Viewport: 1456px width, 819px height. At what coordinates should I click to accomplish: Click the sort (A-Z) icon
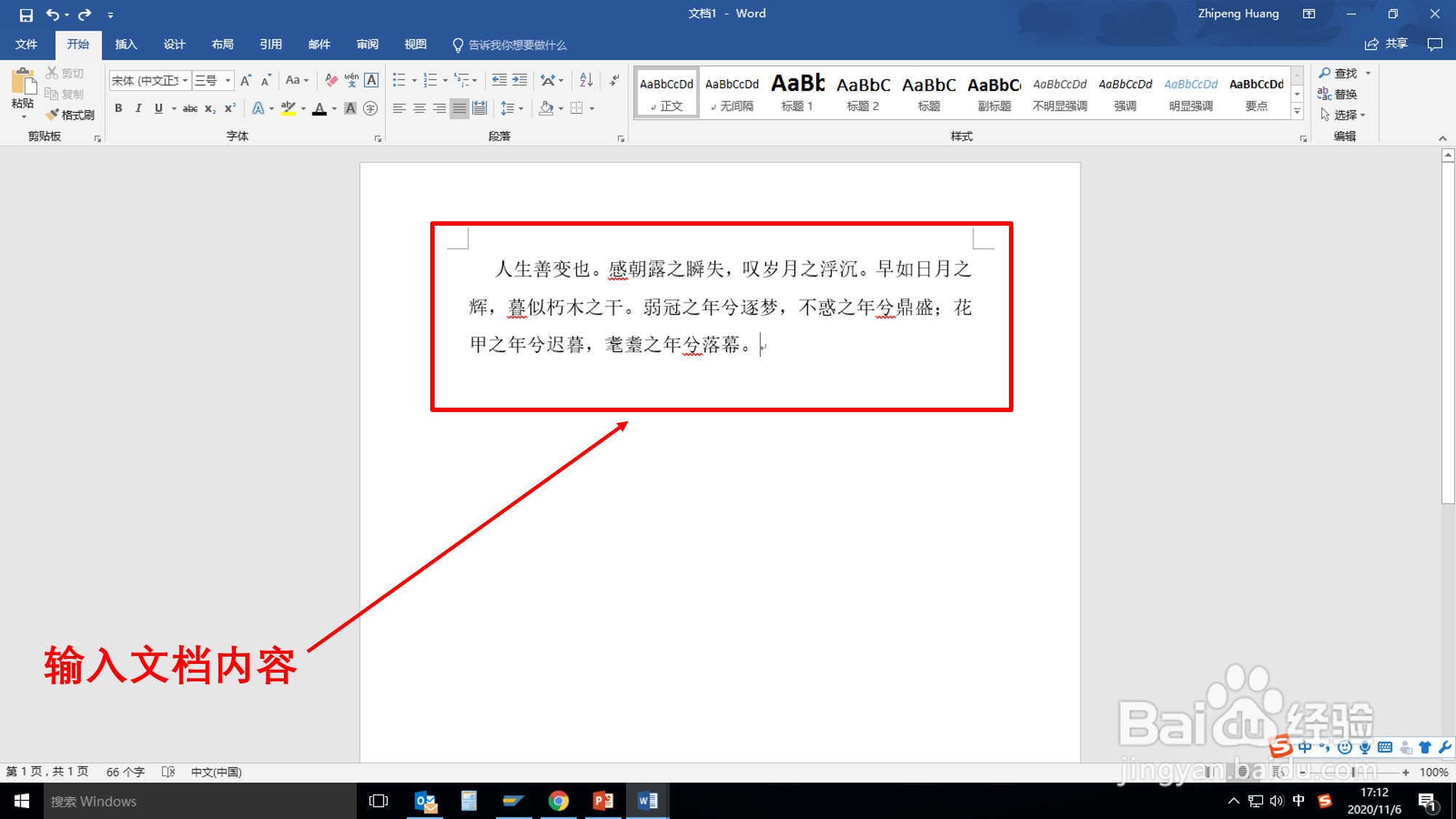[x=586, y=80]
